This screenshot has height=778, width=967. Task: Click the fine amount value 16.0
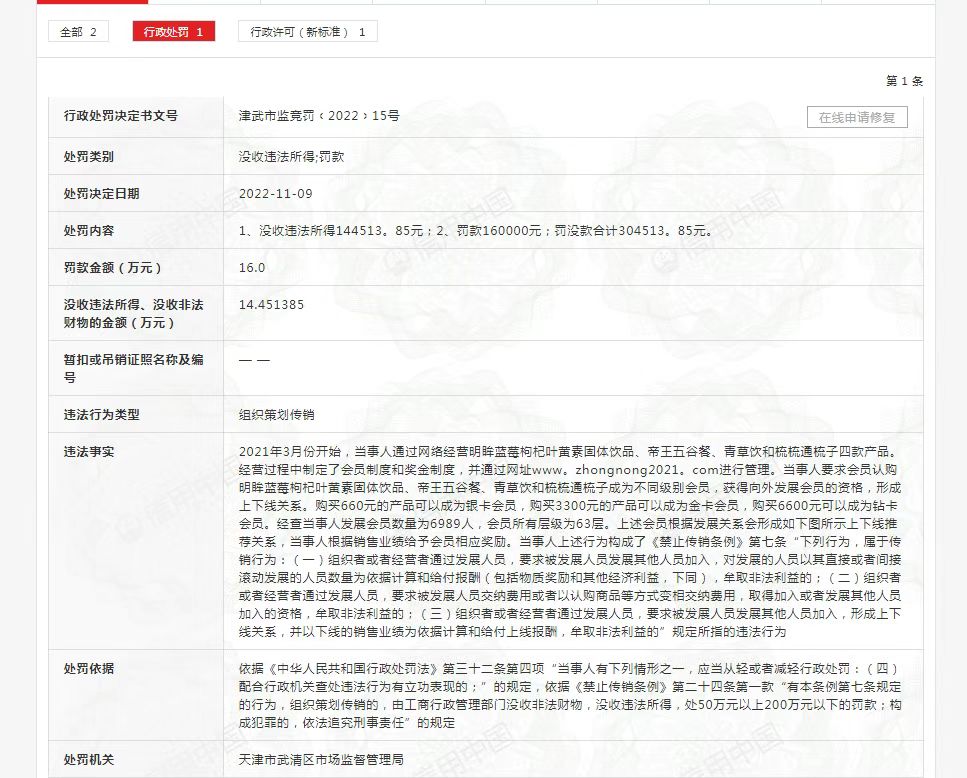coord(252,268)
